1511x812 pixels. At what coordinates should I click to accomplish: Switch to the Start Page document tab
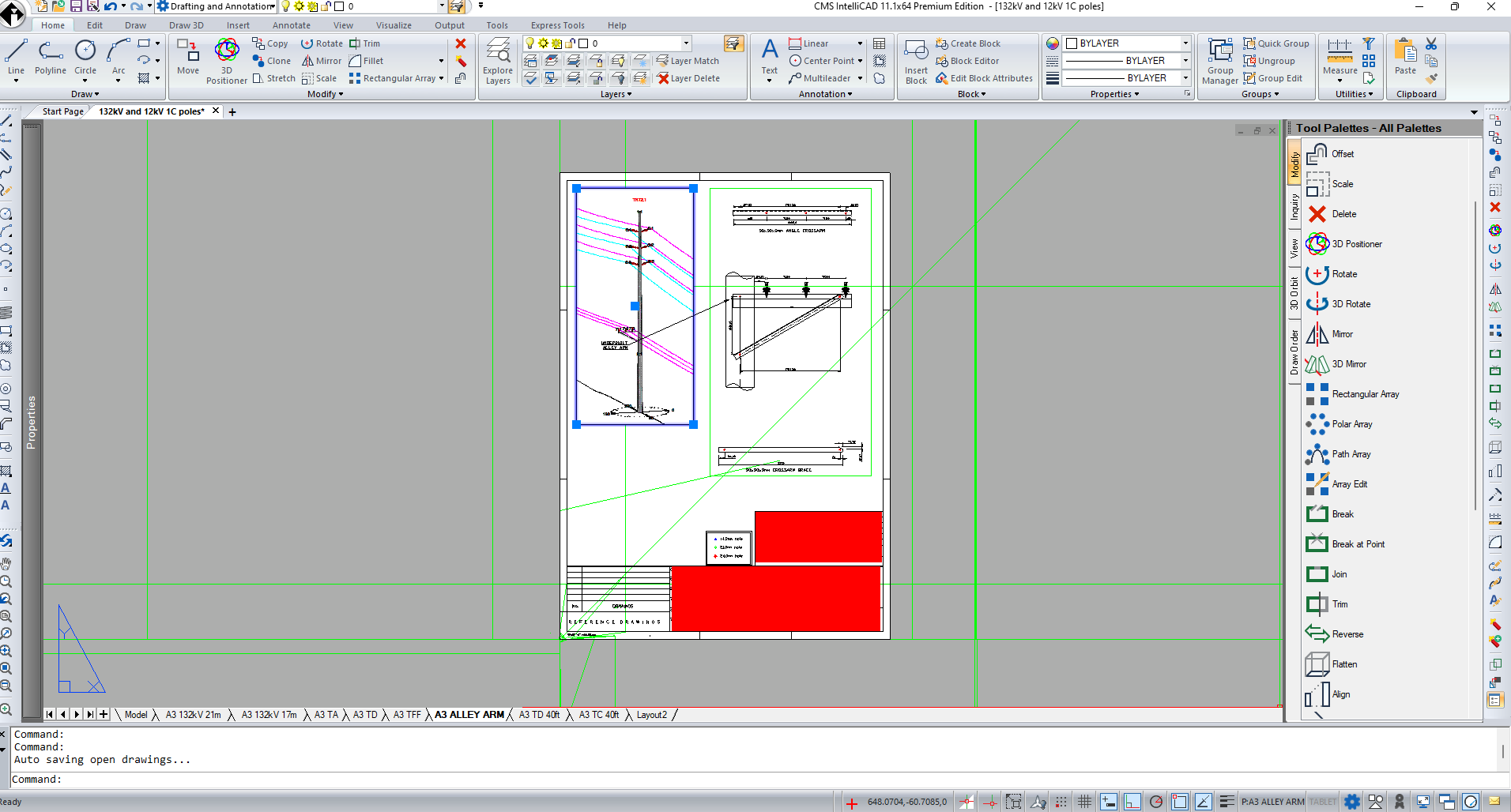click(x=63, y=111)
